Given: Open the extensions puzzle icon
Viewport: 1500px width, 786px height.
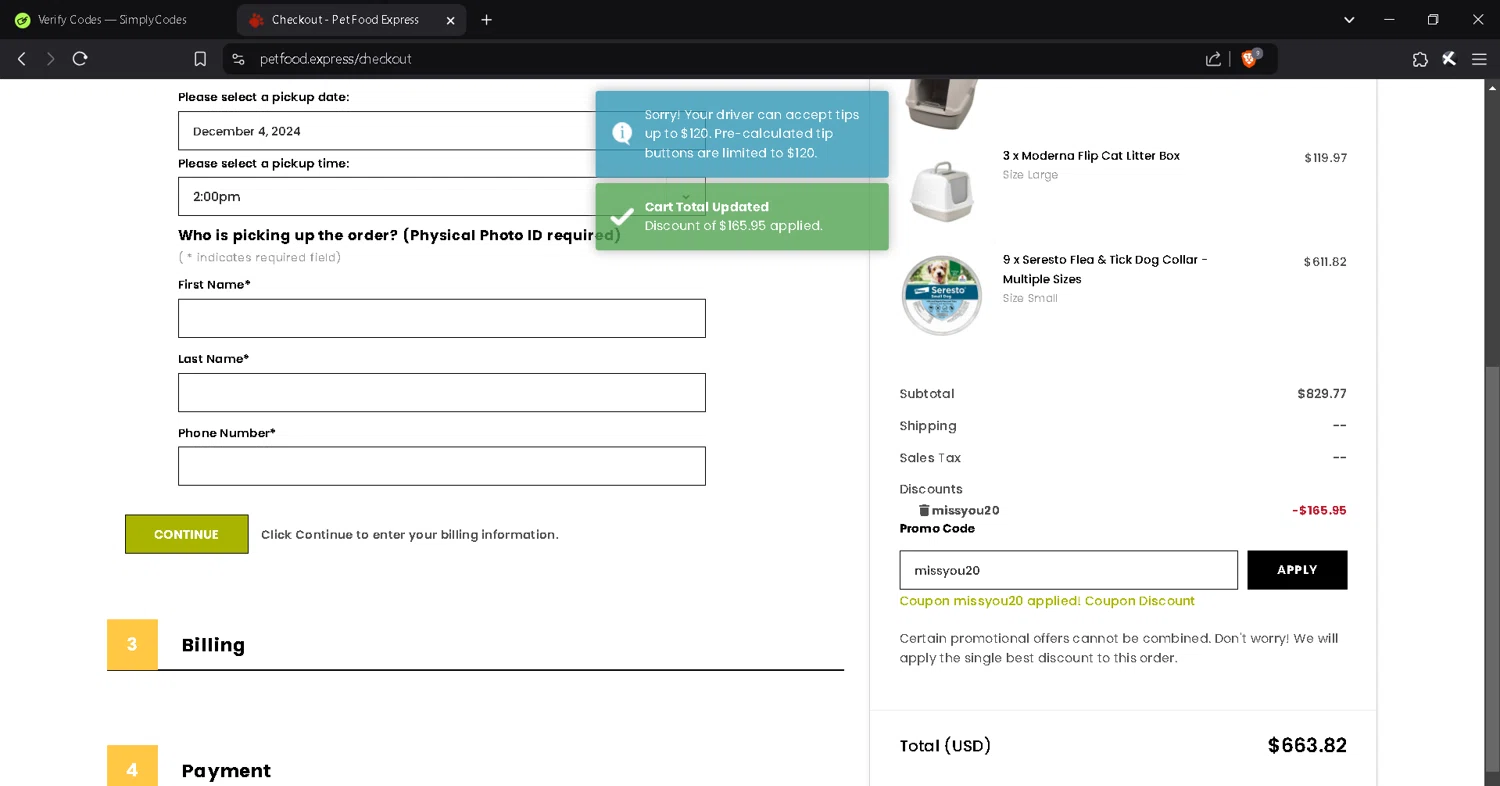Looking at the screenshot, I should tap(1420, 59).
